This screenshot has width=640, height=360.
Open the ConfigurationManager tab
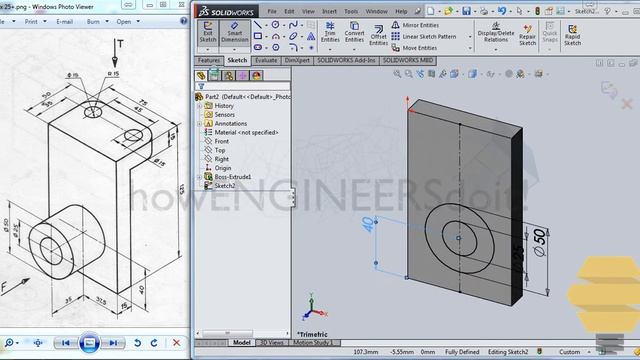[229, 76]
